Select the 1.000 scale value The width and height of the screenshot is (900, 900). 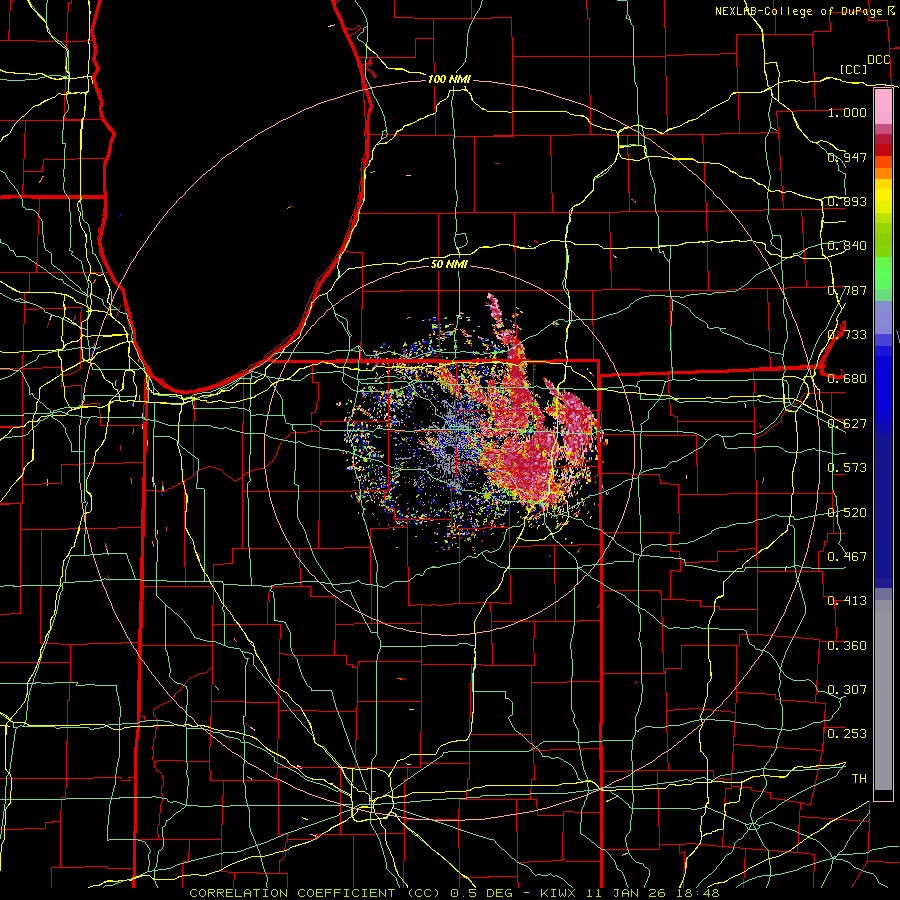point(847,112)
